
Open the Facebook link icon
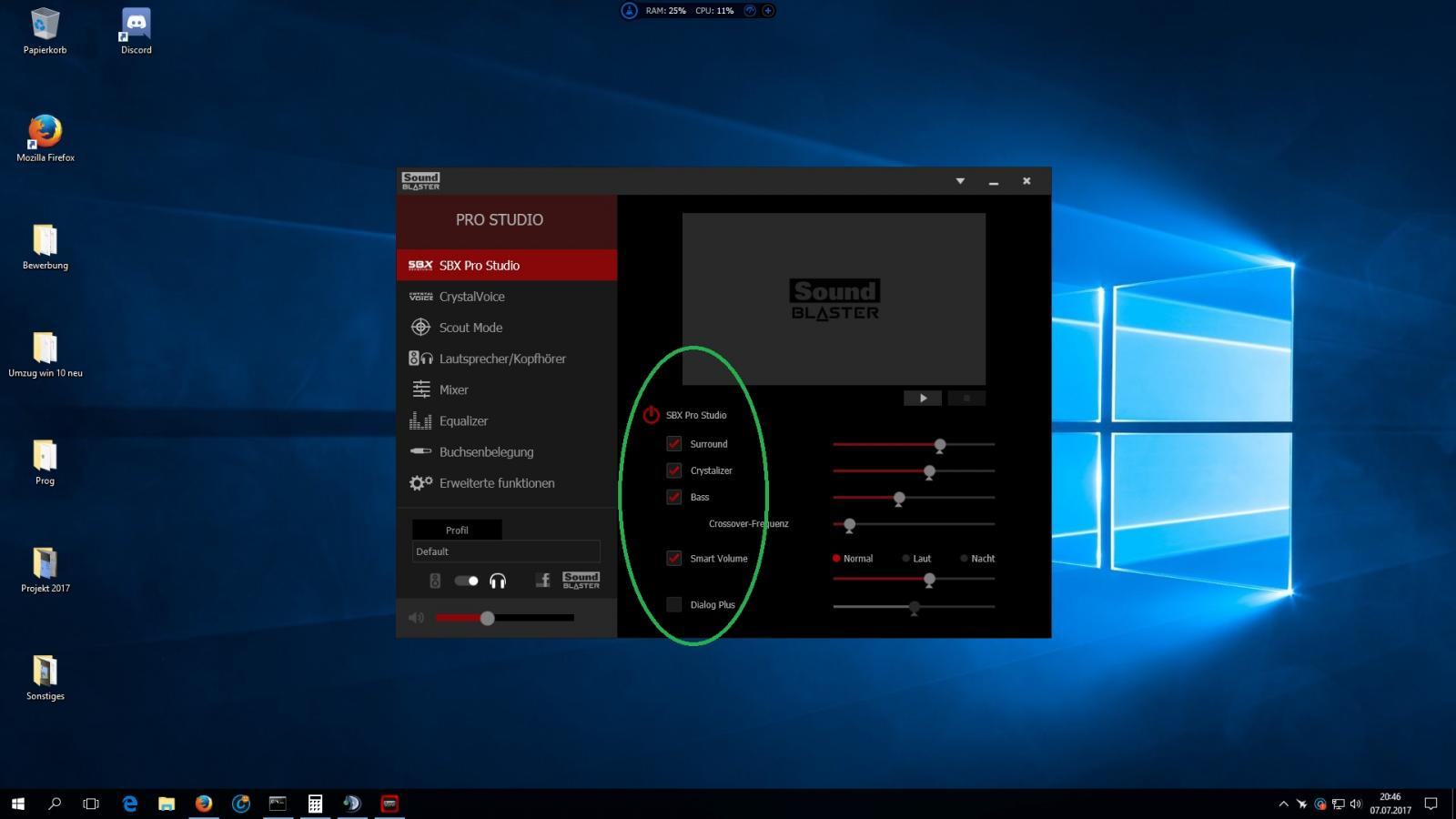coord(543,581)
